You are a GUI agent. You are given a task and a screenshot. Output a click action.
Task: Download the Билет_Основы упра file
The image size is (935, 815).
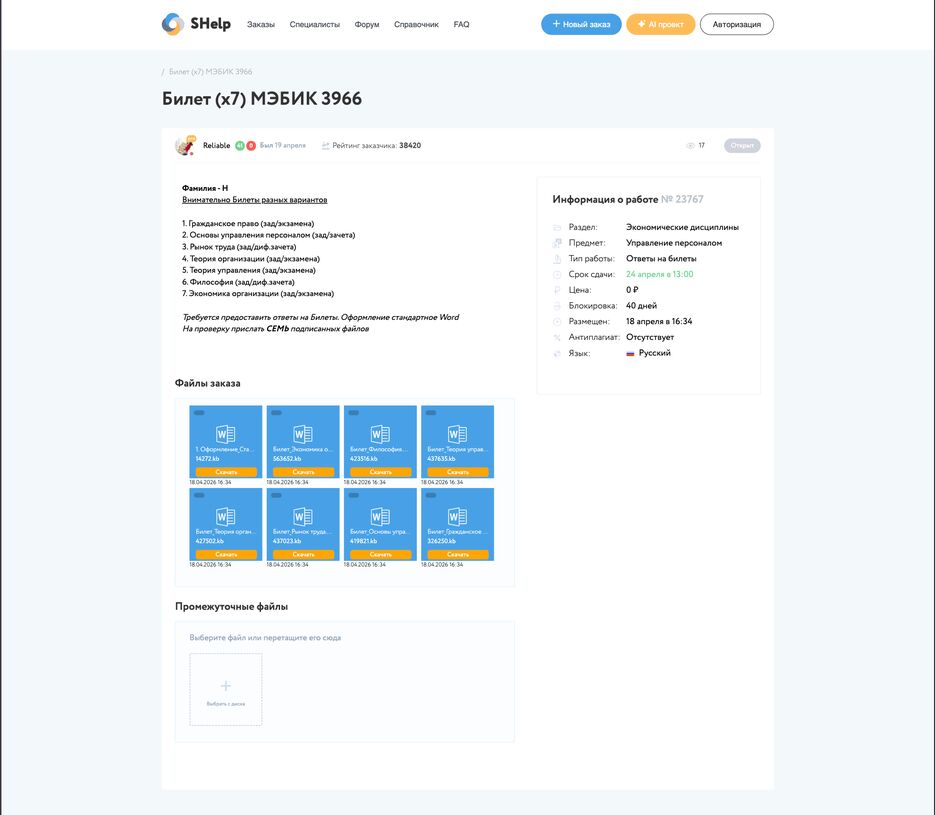click(380, 554)
